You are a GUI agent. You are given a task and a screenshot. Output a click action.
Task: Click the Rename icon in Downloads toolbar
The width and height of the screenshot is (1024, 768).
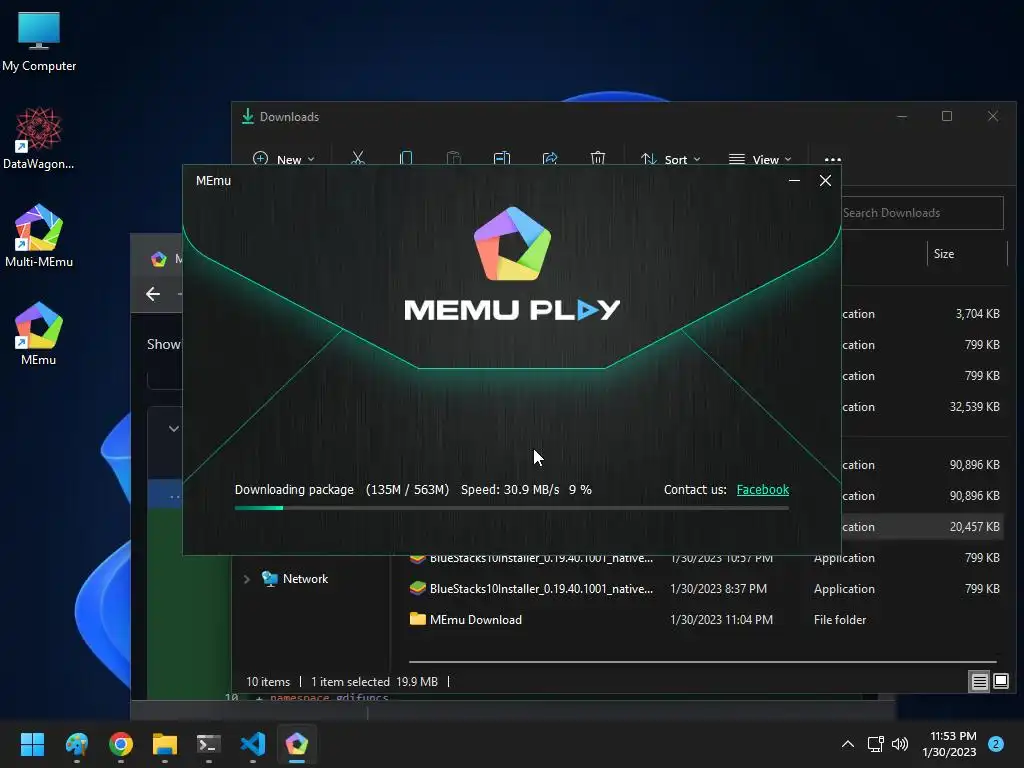(x=502, y=159)
